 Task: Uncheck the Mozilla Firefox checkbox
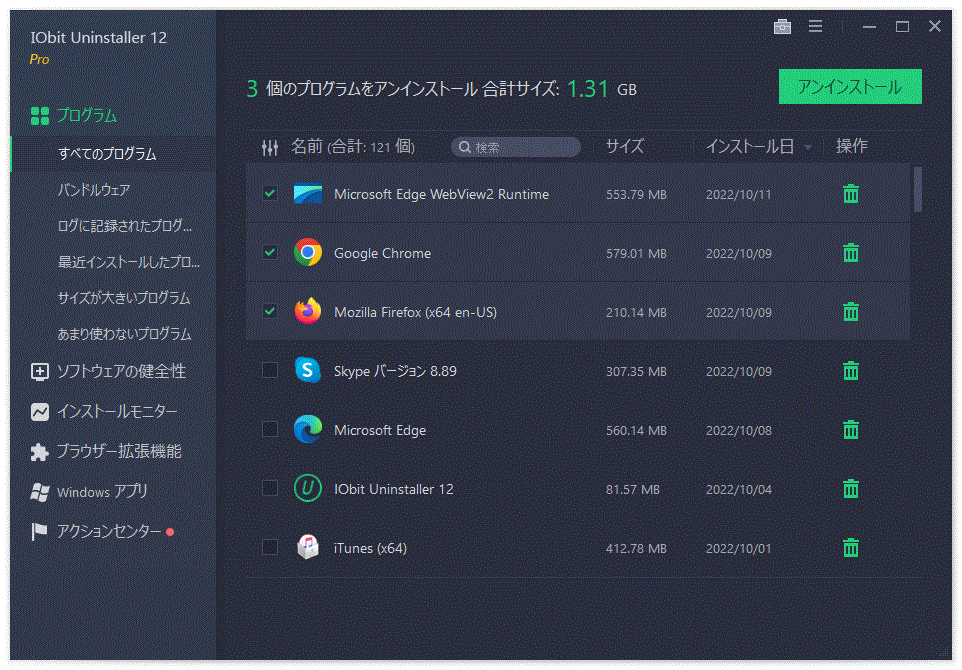[269, 311]
